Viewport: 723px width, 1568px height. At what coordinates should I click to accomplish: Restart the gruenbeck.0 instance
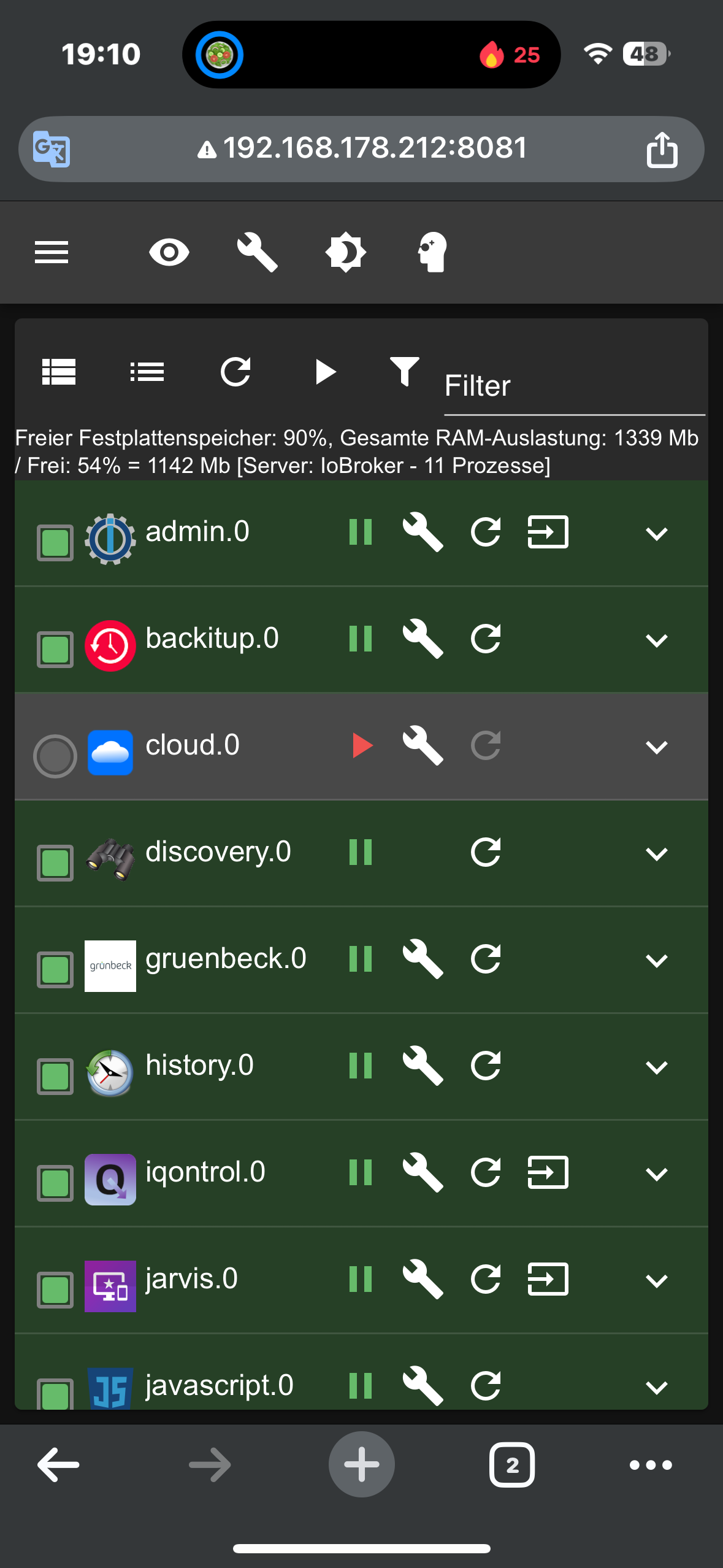(x=486, y=959)
